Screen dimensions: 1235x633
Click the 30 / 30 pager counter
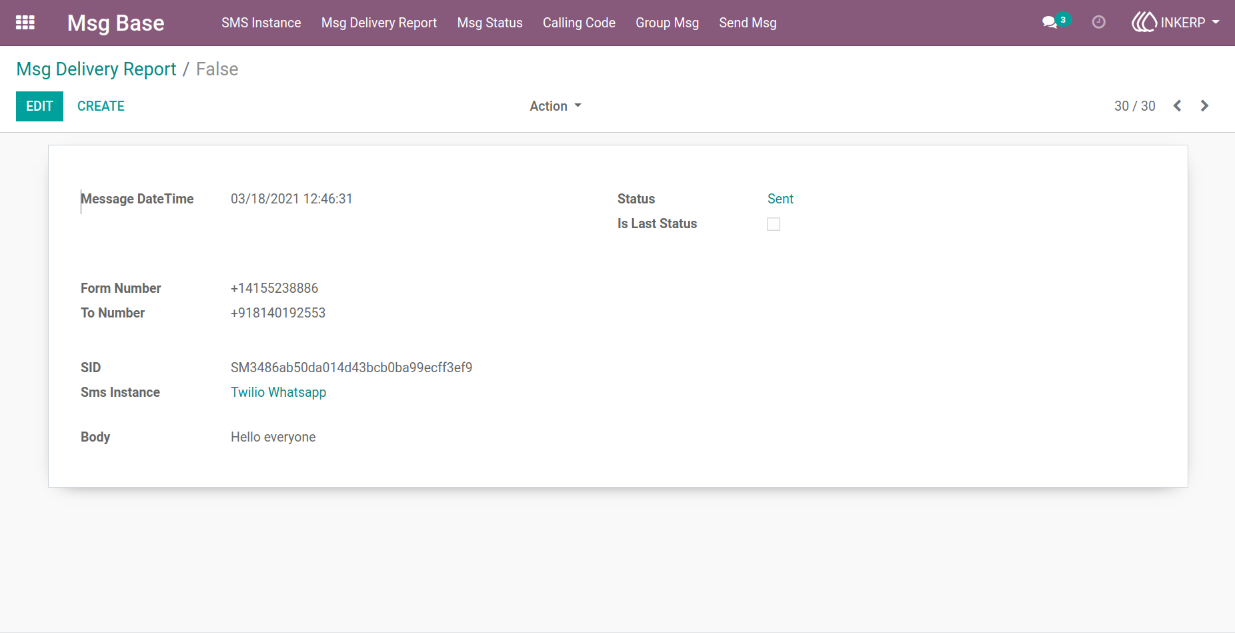(1135, 106)
